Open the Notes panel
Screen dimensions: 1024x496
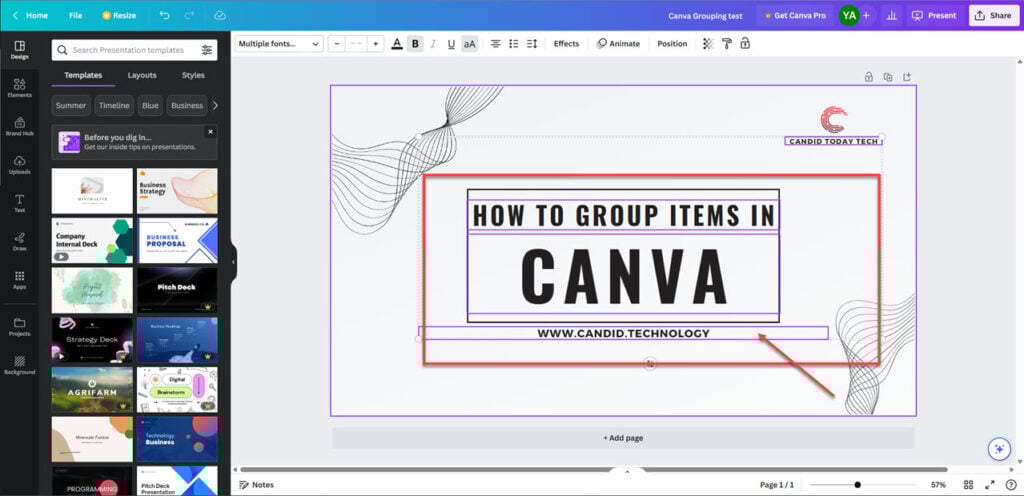click(256, 485)
